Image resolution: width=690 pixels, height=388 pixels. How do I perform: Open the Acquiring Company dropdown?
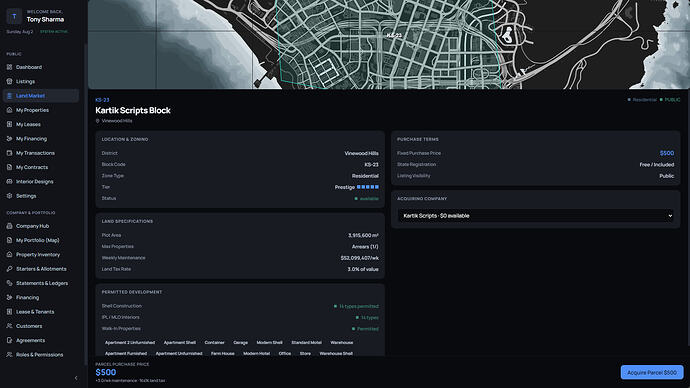point(536,216)
